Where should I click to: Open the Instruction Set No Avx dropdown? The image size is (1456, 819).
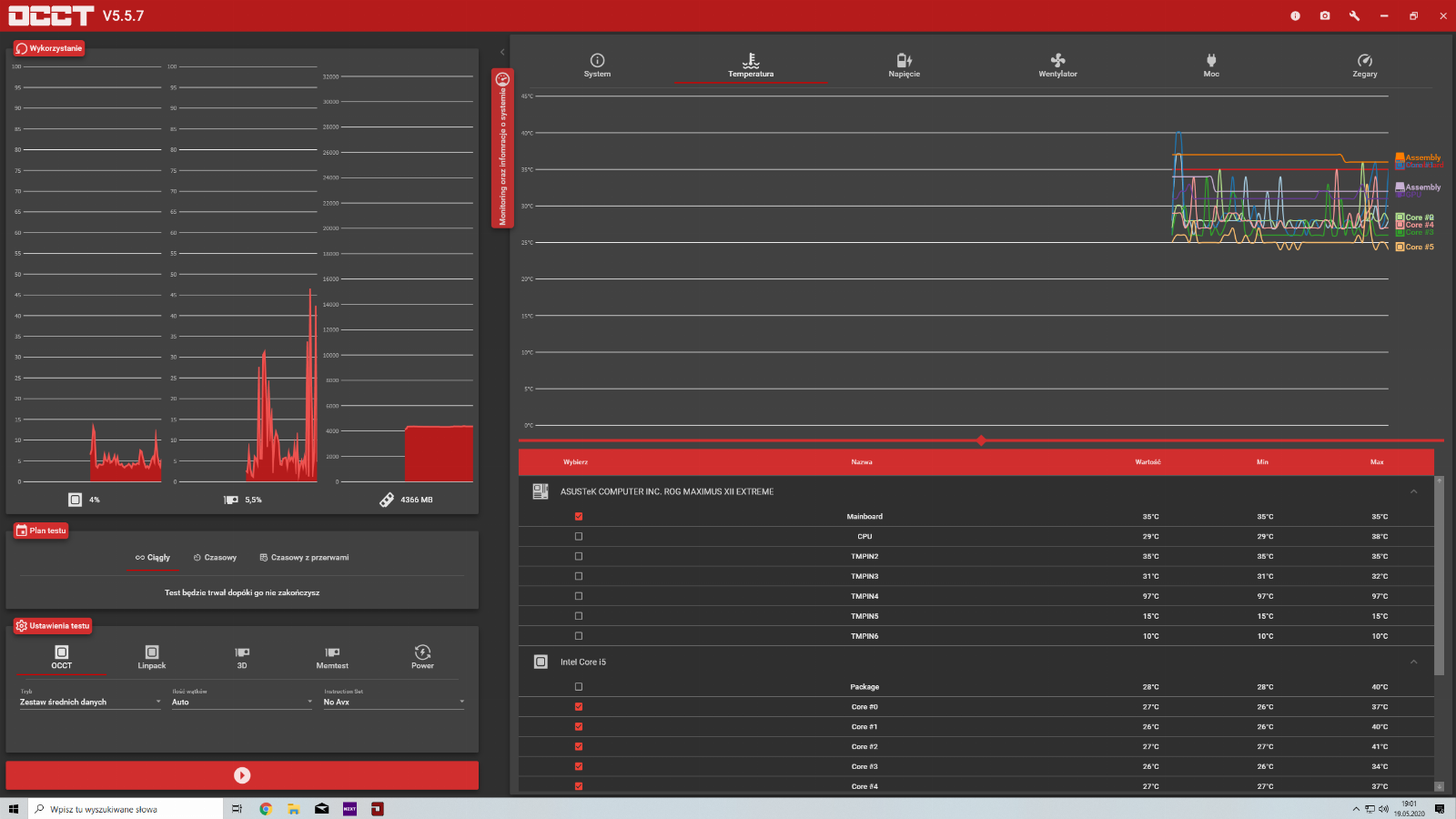[x=393, y=702]
